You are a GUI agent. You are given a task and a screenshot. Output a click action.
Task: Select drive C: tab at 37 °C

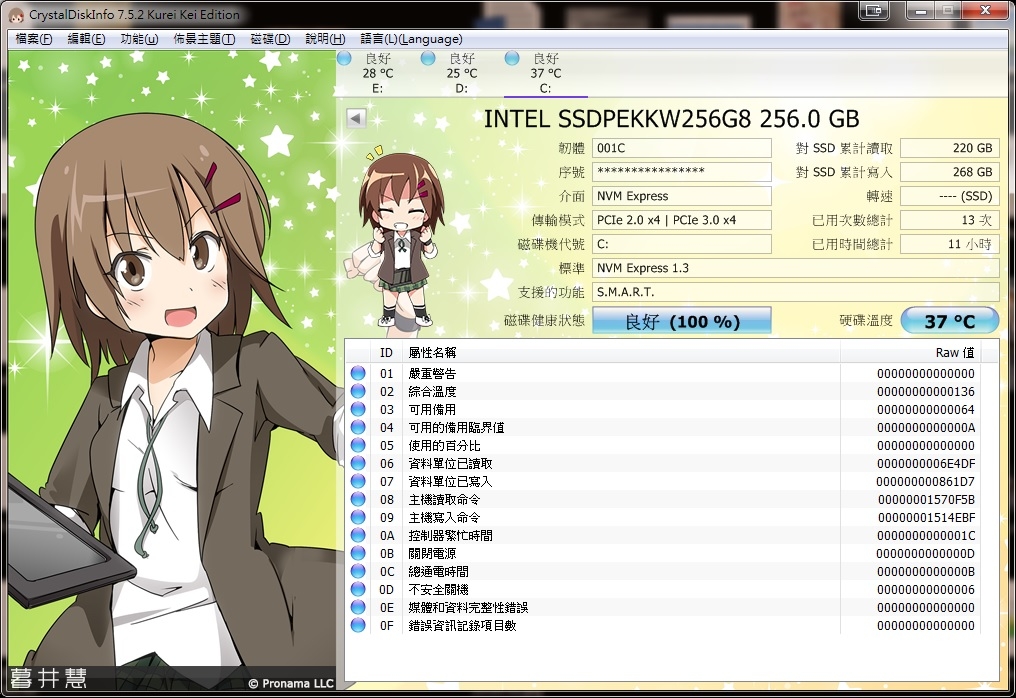click(546, 73)
